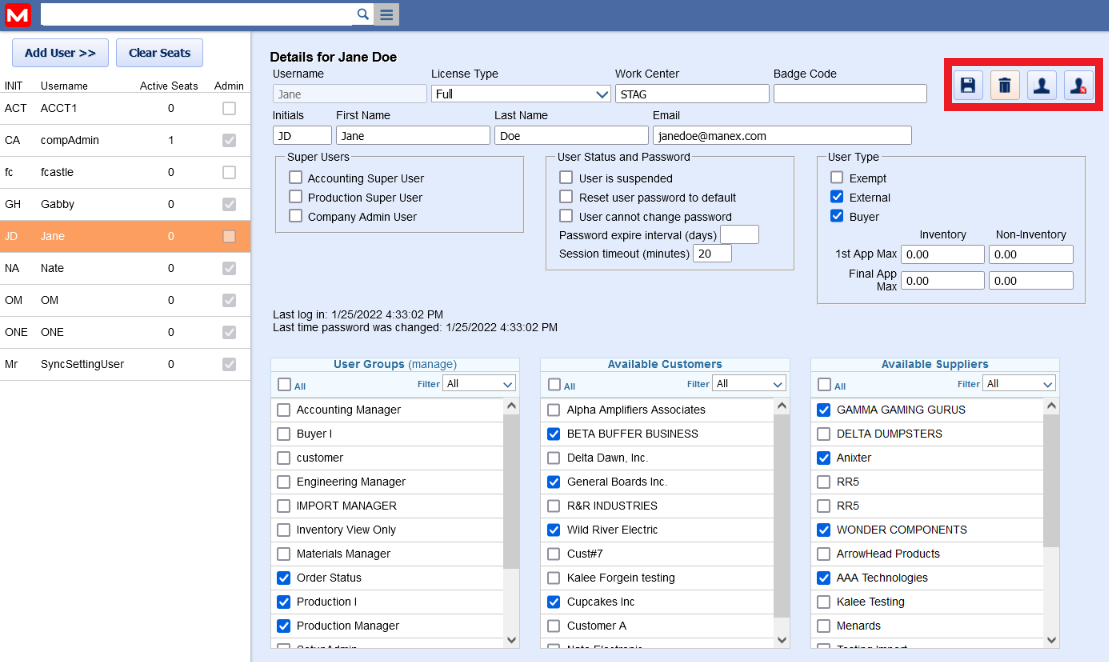Screen dimensions: 1109x662
Task: Click Active Seats column header
Action: click(x=168, y=86)
